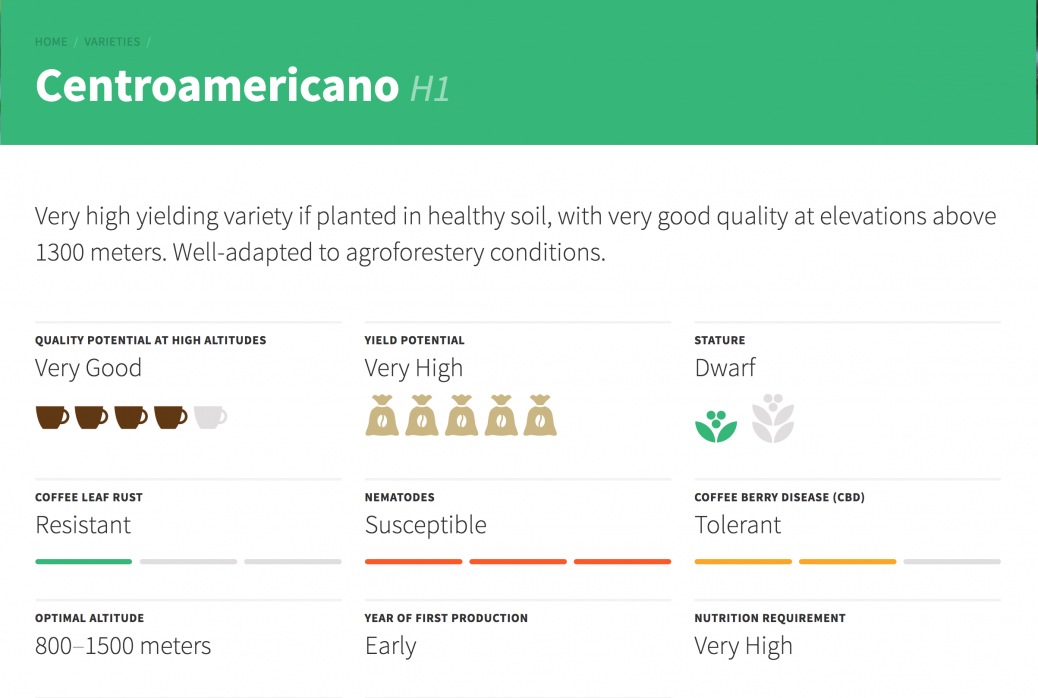Click the Susceptible nematodes rating text

426,526
